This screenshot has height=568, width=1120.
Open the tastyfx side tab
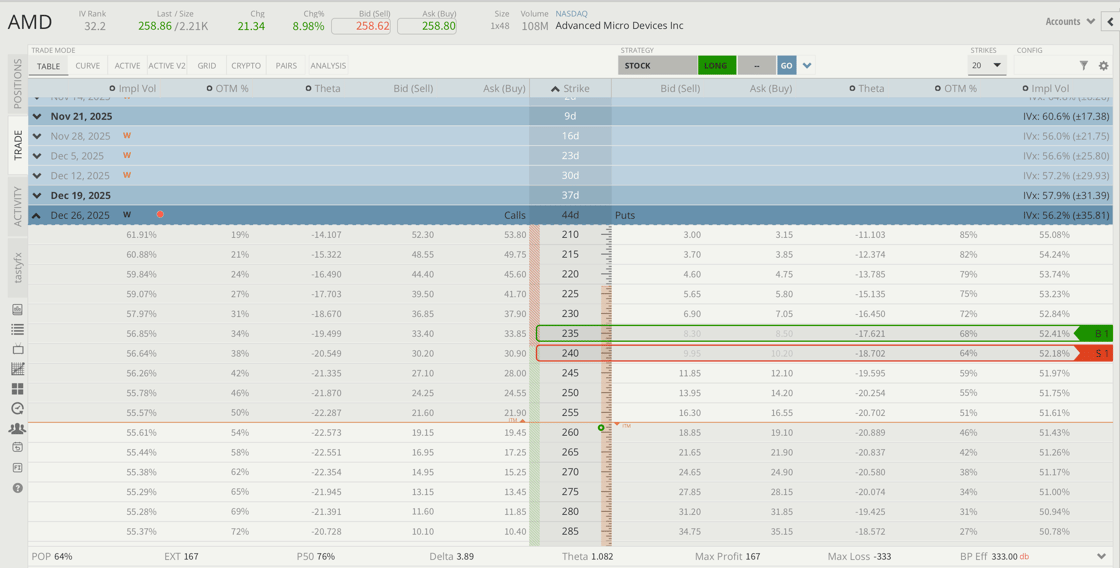click(18, 266)
